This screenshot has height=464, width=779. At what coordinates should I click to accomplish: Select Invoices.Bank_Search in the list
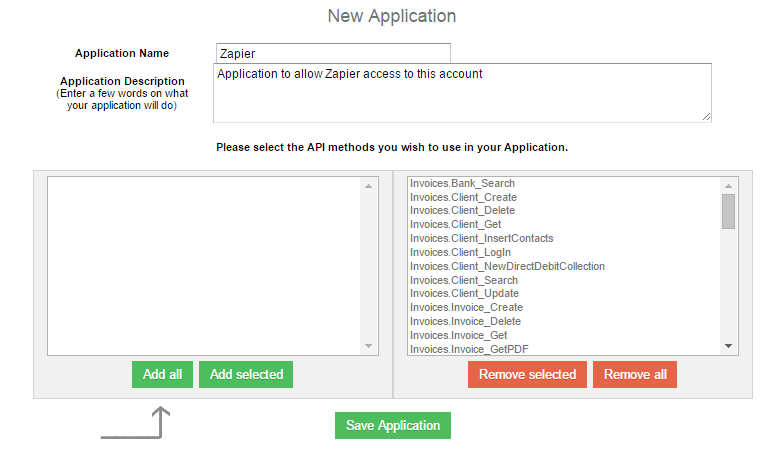click(463, 183)
